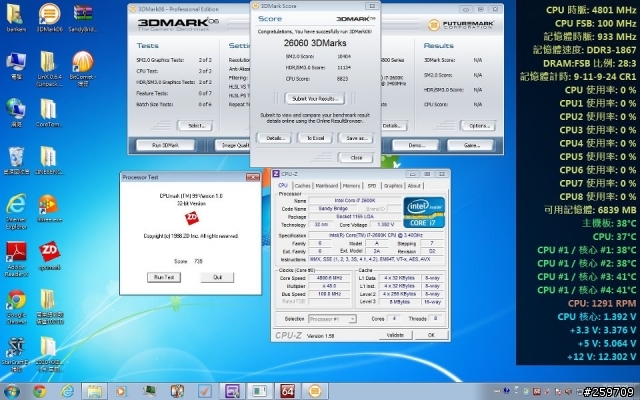
Task: Switch to the Caches tab in CPU-Z
Action: click(302, 186)
